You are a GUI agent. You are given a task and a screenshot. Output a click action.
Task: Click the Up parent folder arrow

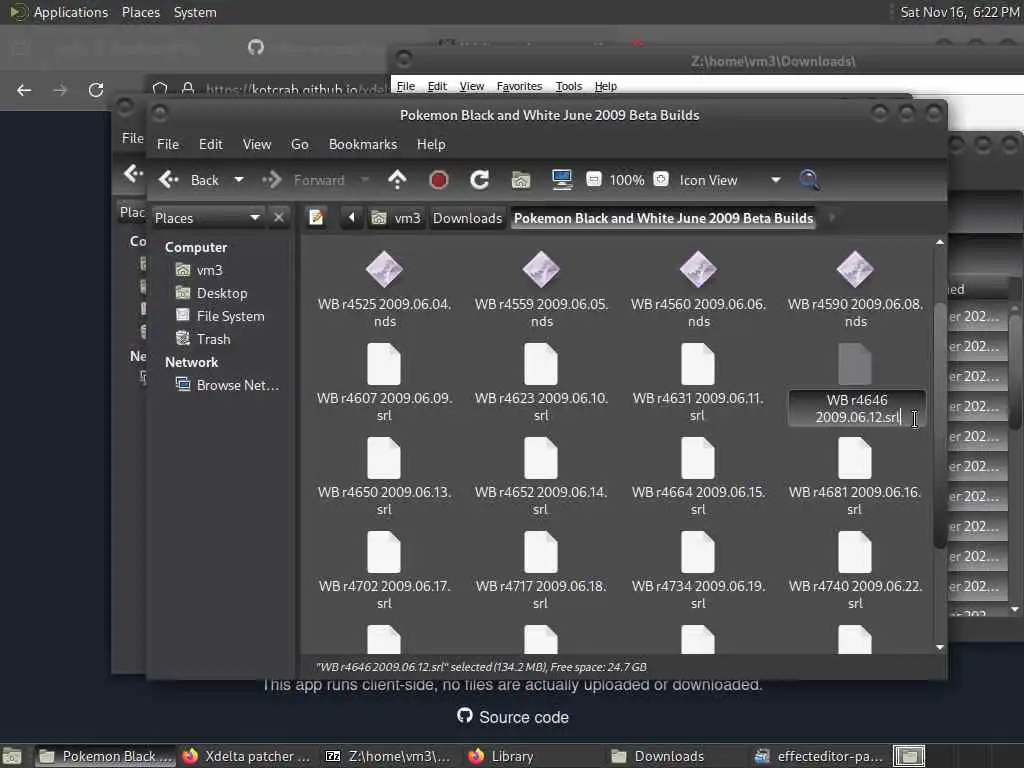coord(397,180)
